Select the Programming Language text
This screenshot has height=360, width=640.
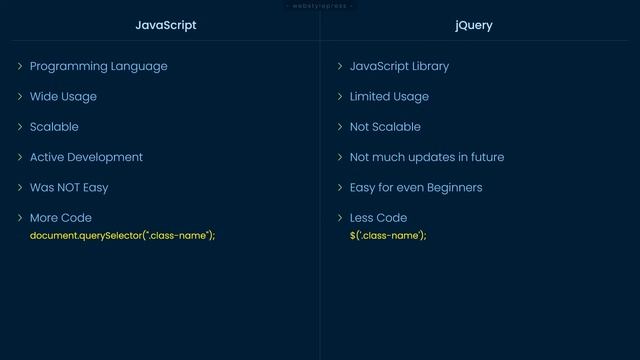click(98, 67)
